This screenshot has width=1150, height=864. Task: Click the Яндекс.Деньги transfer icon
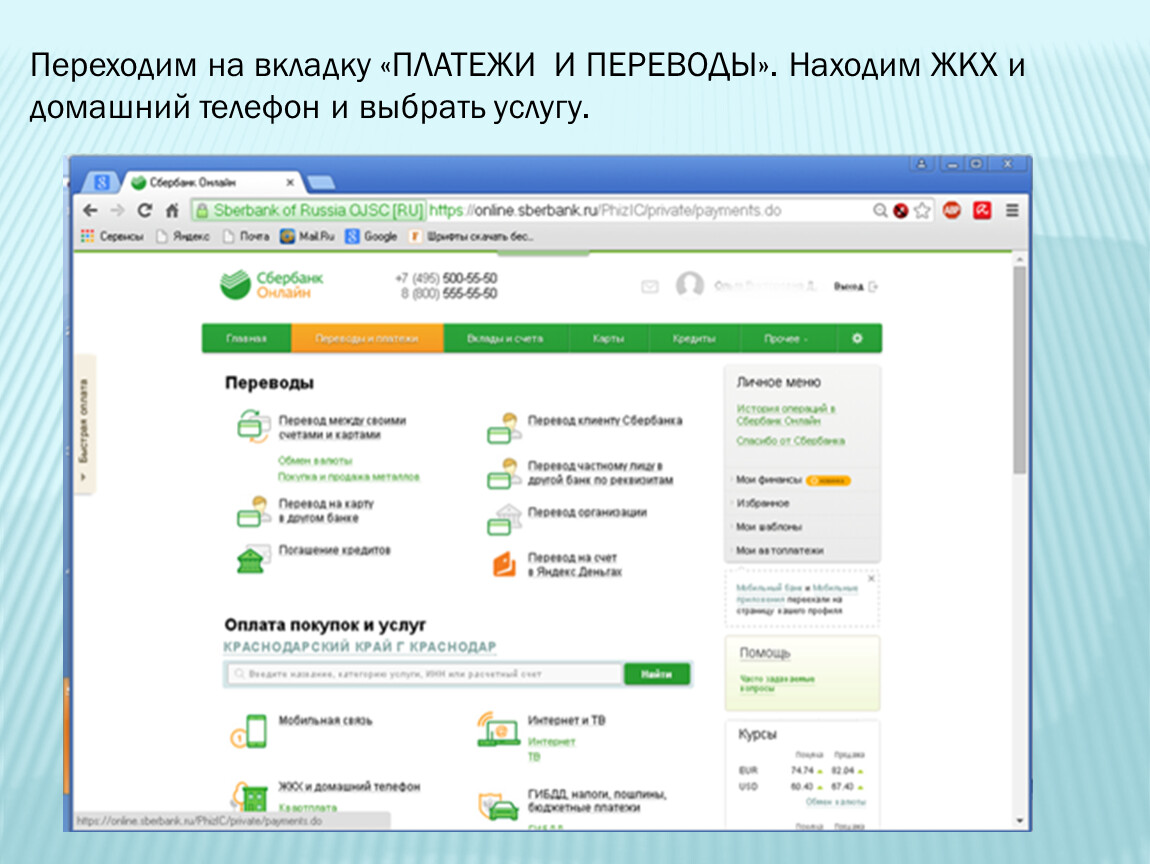tap(503, 564)
